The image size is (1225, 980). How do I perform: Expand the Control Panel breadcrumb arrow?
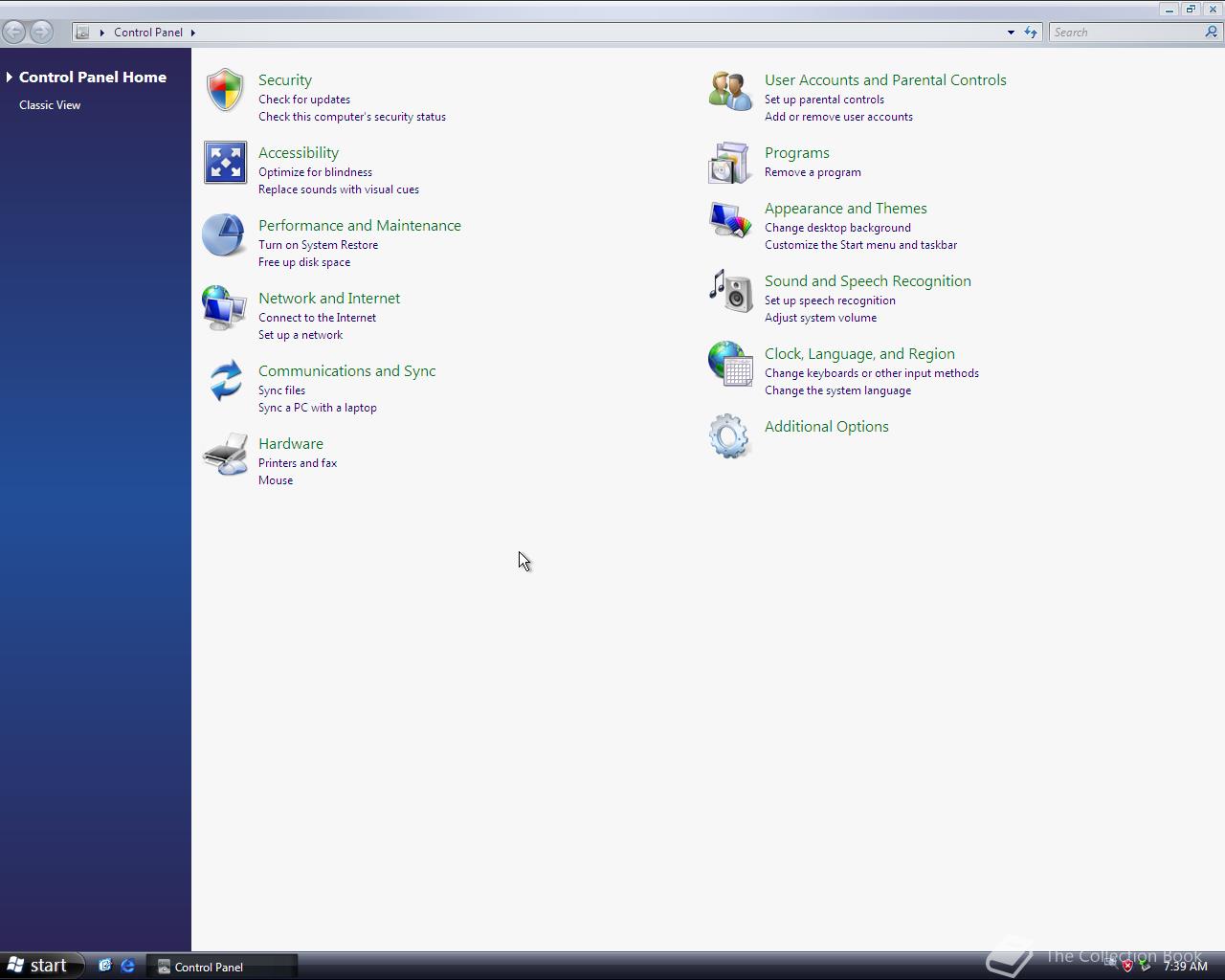[x=192, y=32]
